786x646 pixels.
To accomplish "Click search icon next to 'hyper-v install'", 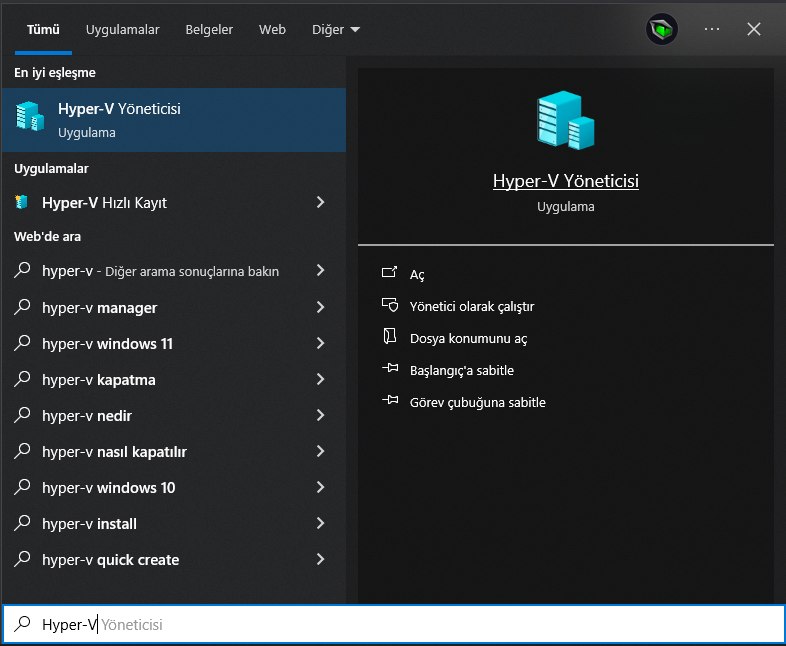I will pyautogui.click(x=22, y=523).
